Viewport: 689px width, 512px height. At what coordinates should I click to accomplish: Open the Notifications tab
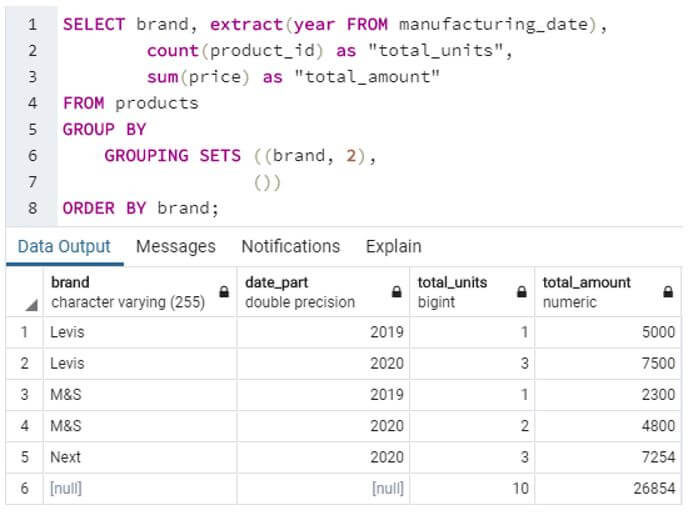[290, 246]
